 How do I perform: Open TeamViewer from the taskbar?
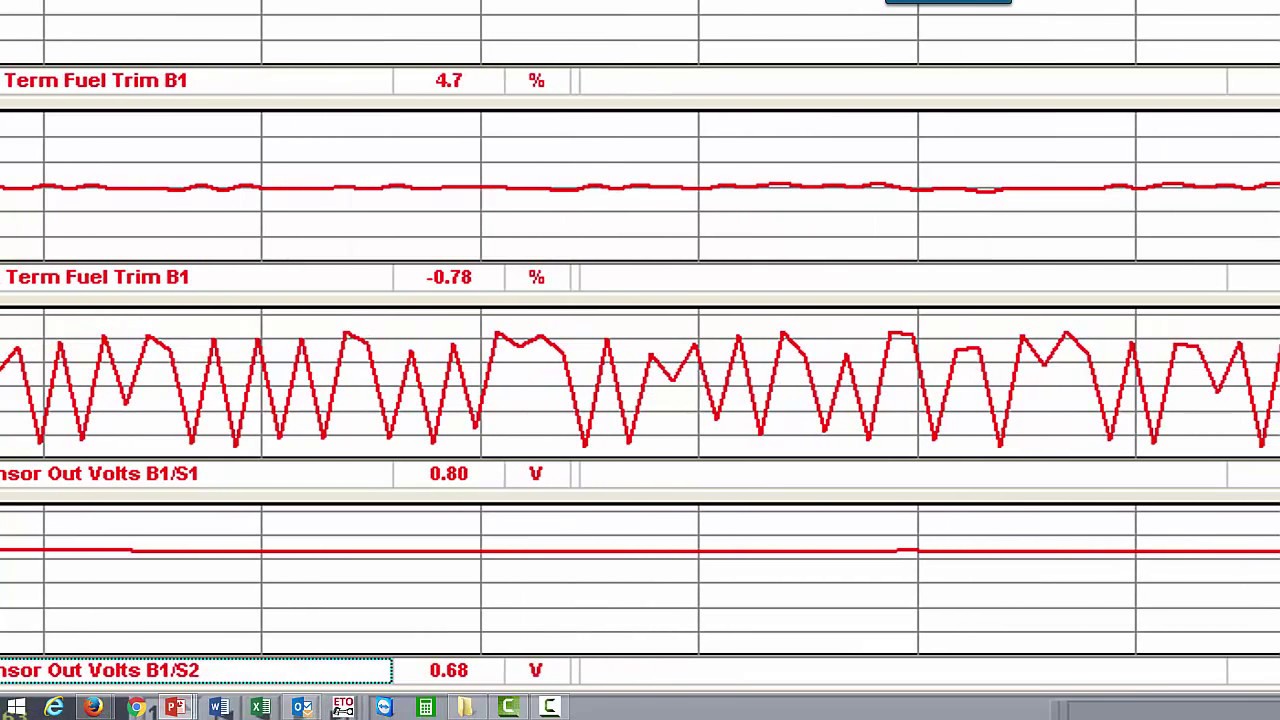385,708
